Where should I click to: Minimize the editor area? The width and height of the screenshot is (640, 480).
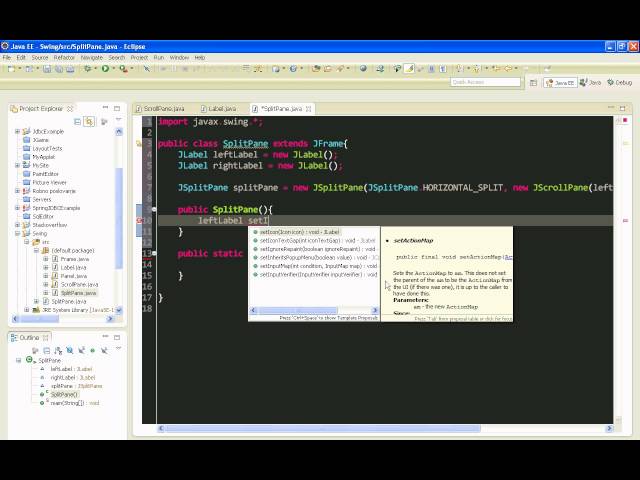click(611, 108)
